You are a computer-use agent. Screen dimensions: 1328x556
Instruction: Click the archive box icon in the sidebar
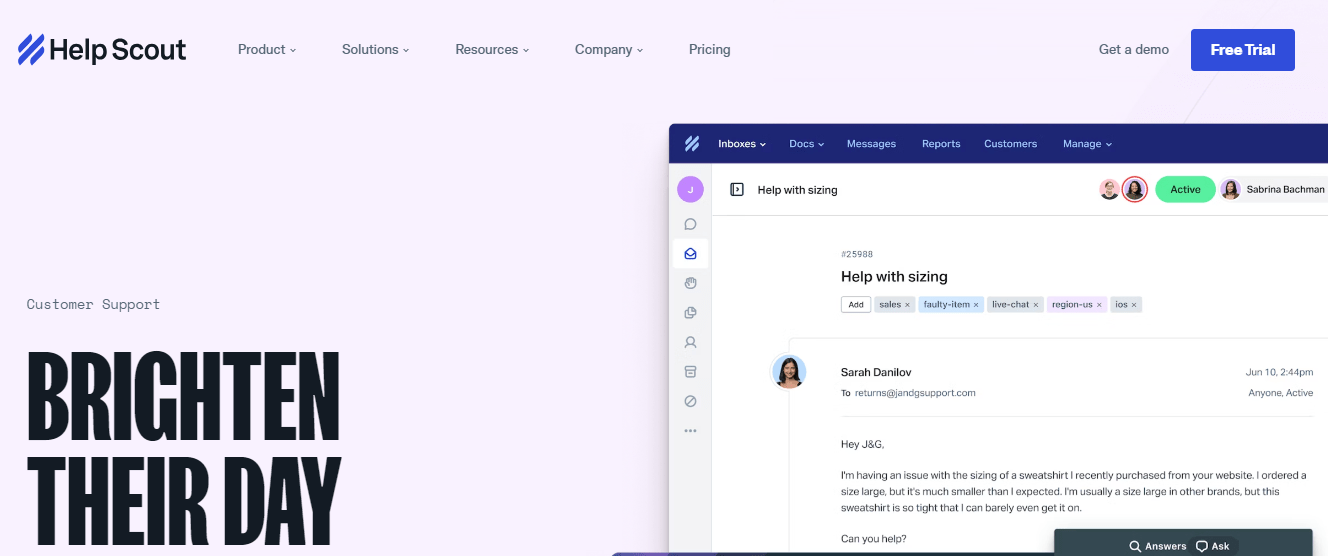690,372
